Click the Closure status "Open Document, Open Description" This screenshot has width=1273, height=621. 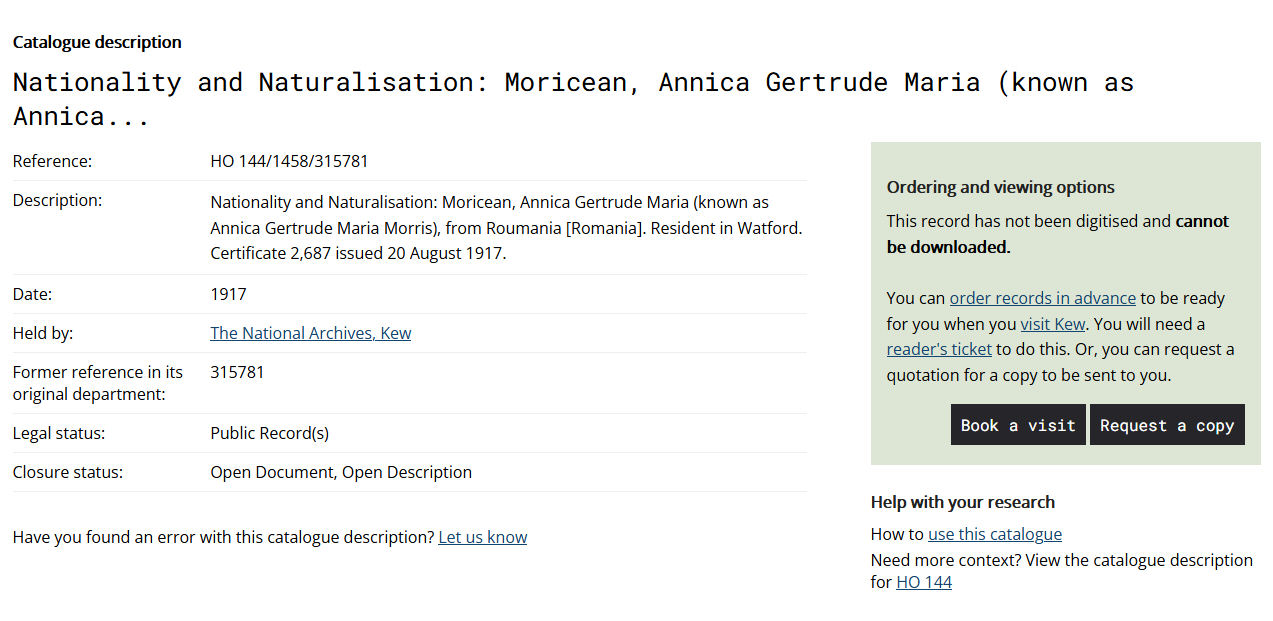(x=340, y=472)
